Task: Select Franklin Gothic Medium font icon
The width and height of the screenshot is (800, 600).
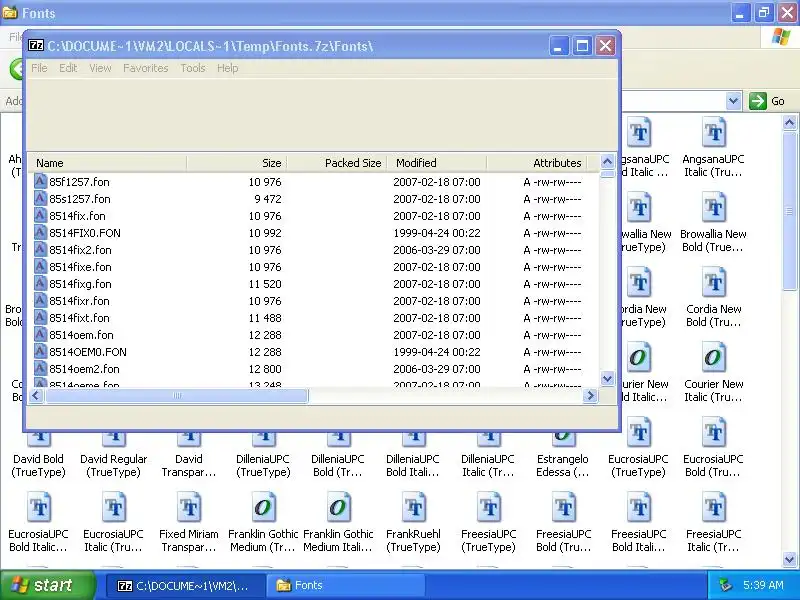Action: tap(263, 508)
